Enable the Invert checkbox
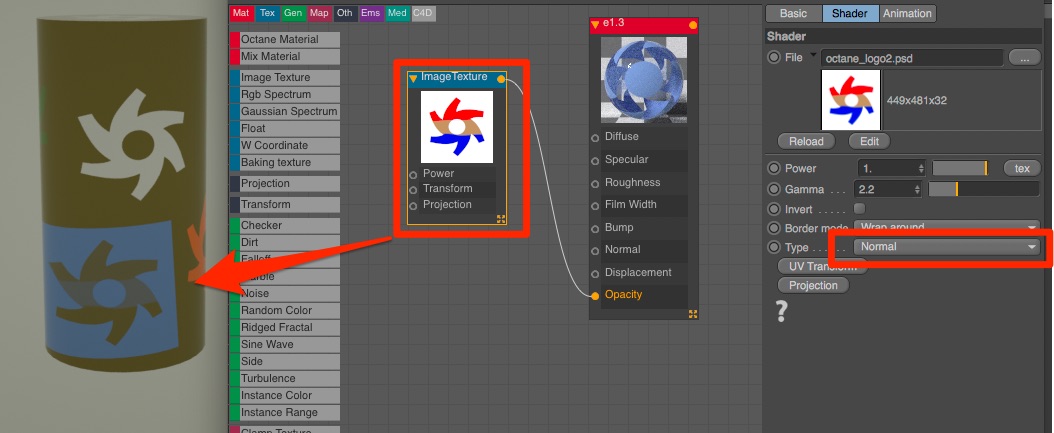Screen dimensions: 1054x433 (859, 209)
